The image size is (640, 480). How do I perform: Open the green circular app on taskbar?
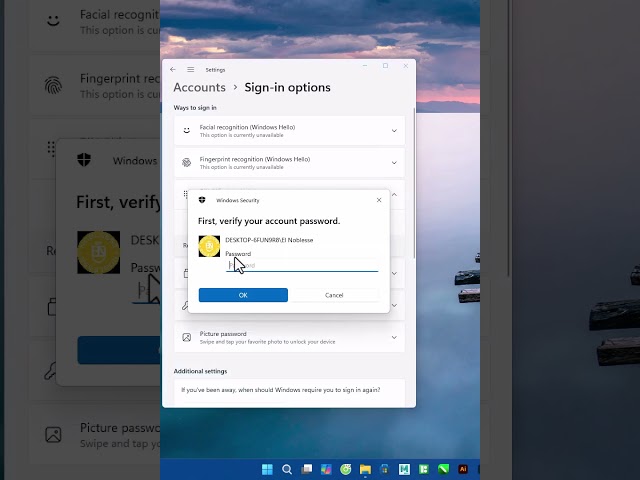point(346,469)
